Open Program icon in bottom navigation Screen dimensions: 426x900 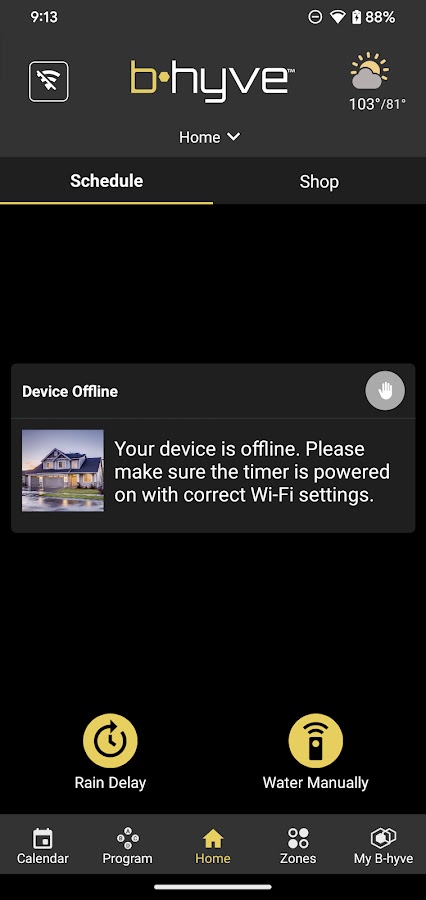click(127, 838)
